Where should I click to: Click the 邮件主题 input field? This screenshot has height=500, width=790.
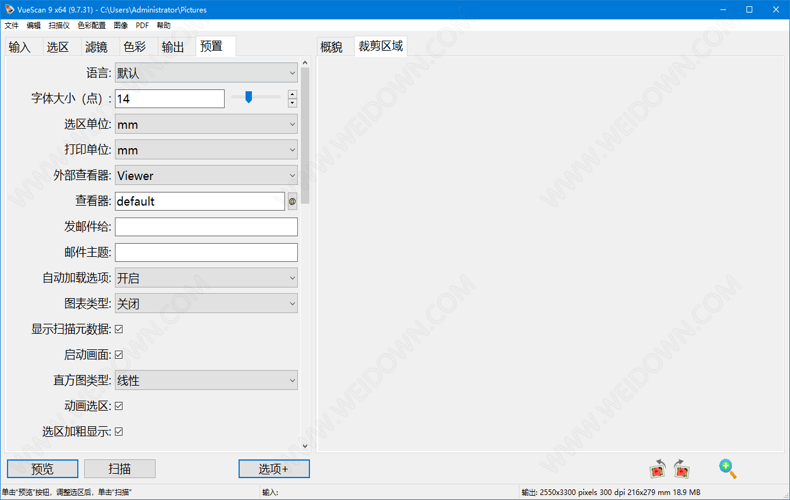pos(206,253)
